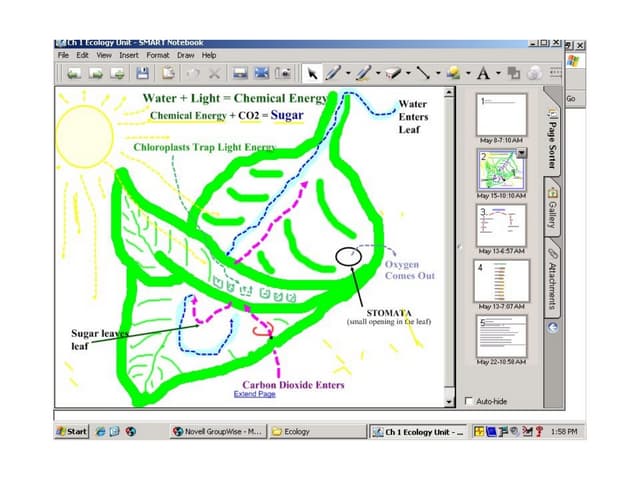Open page 2 thumbnail menu arrow
640x480 pixels.
521,153
